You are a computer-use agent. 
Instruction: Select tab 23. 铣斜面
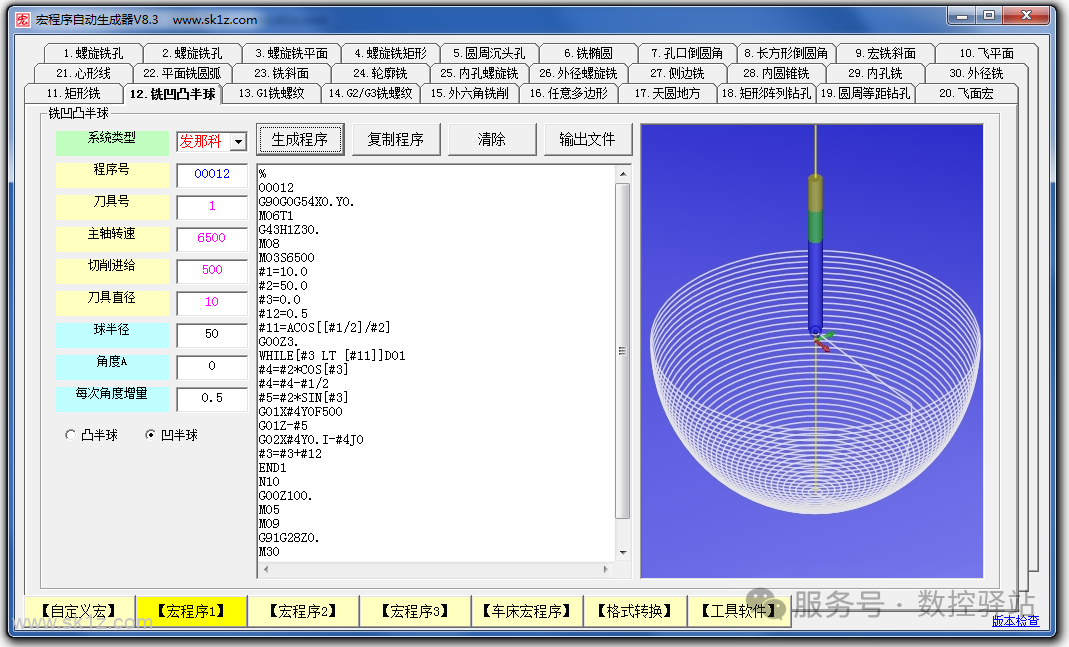(x=282, y=73)
